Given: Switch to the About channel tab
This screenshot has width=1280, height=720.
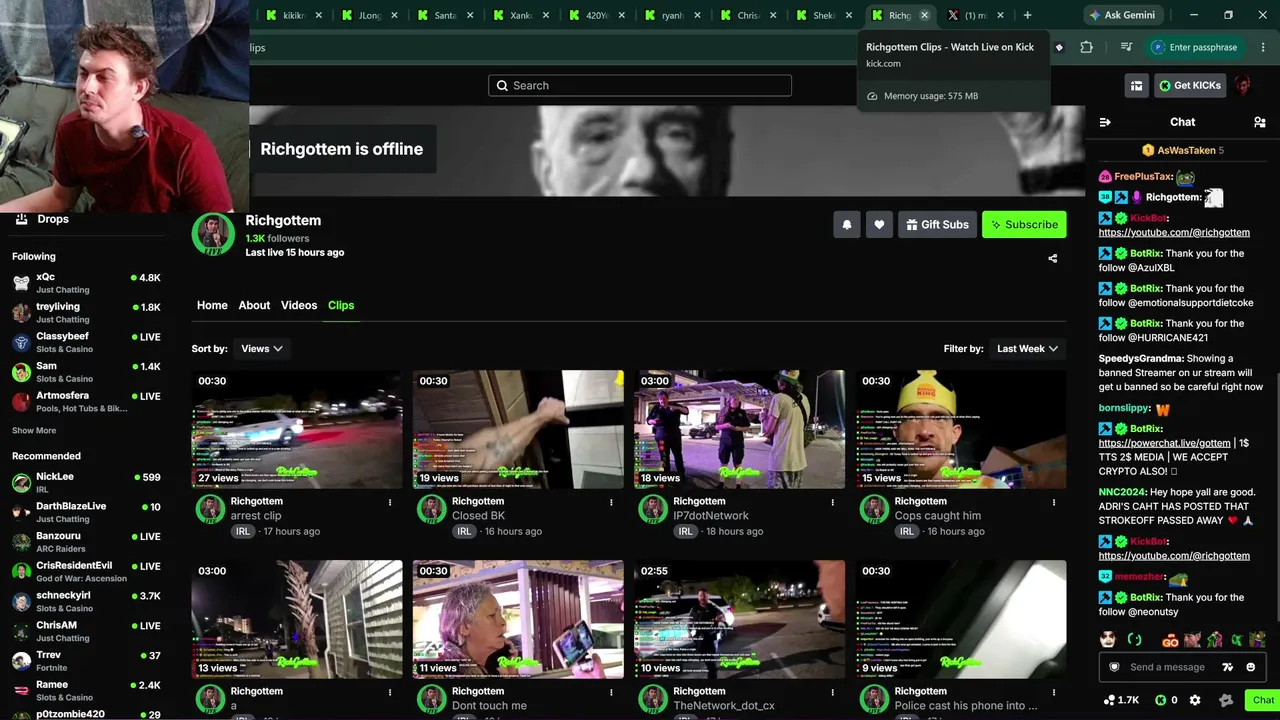Looking at the screenshot, I should pyautogui.click(x=254, y=305).
